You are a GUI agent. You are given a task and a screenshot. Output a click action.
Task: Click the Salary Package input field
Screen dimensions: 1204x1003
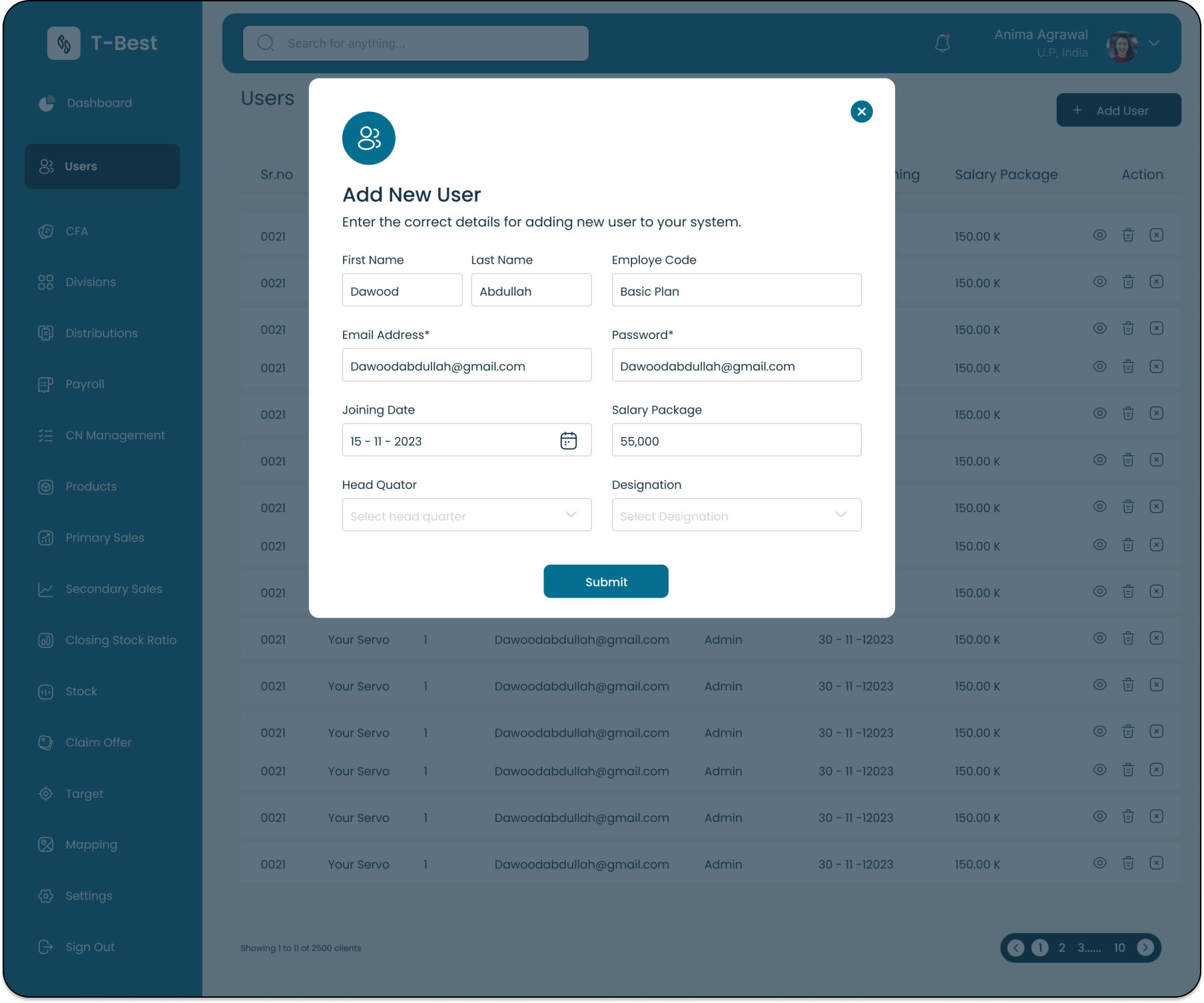(736, 440)
